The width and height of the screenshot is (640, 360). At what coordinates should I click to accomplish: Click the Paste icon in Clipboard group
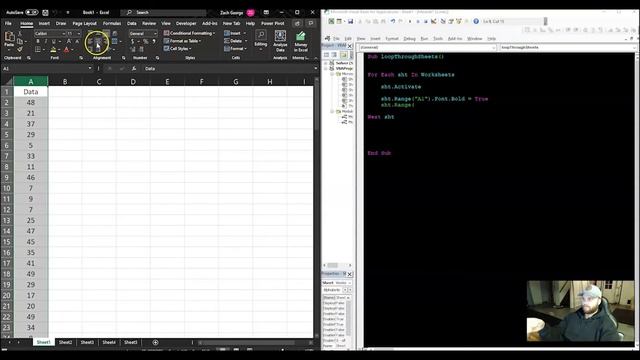9,37
